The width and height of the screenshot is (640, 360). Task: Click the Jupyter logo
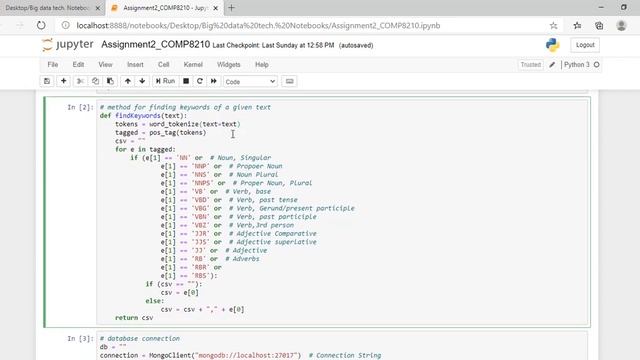68,44
